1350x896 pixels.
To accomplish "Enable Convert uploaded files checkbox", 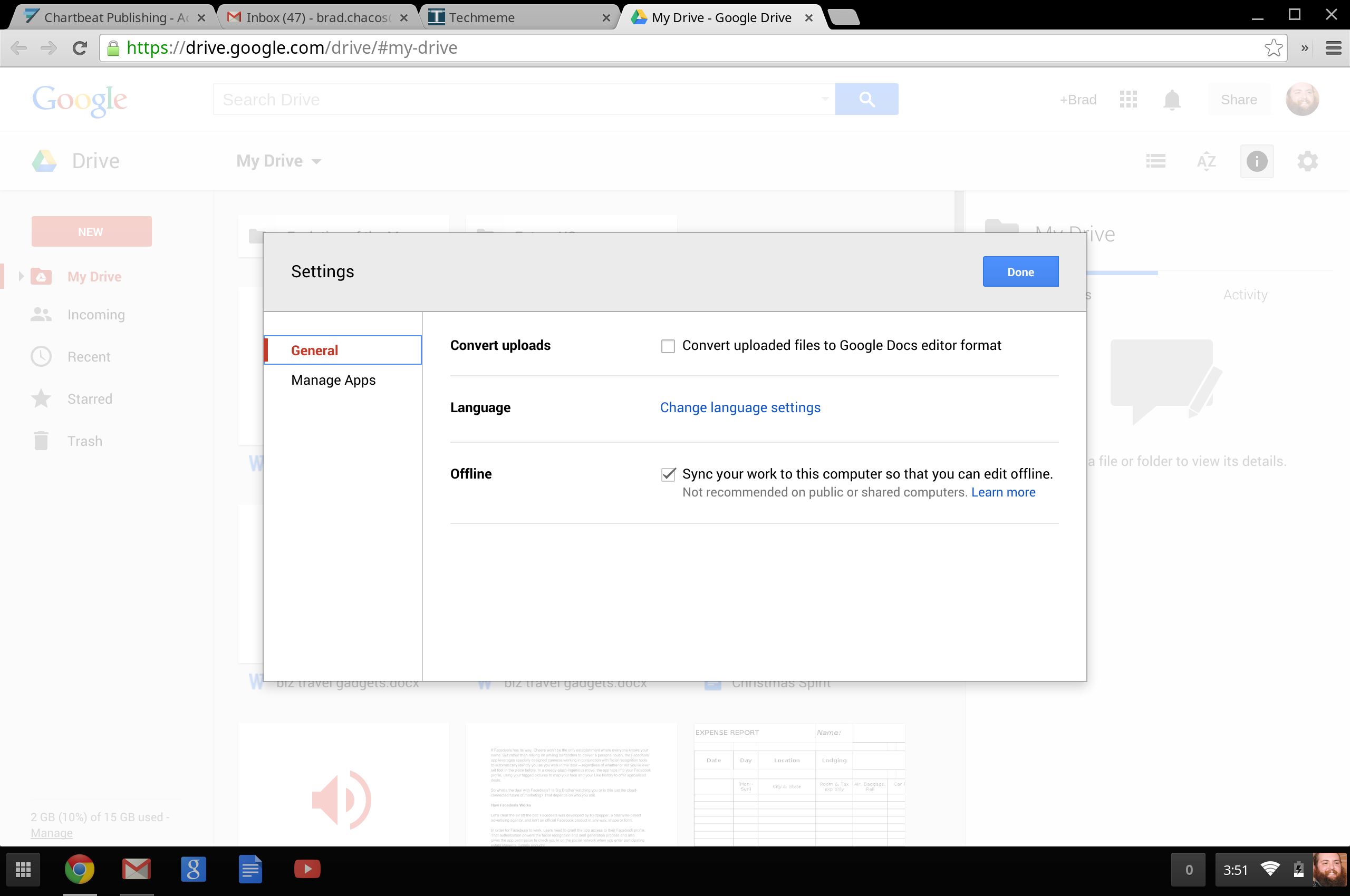I will coord(668,346).
